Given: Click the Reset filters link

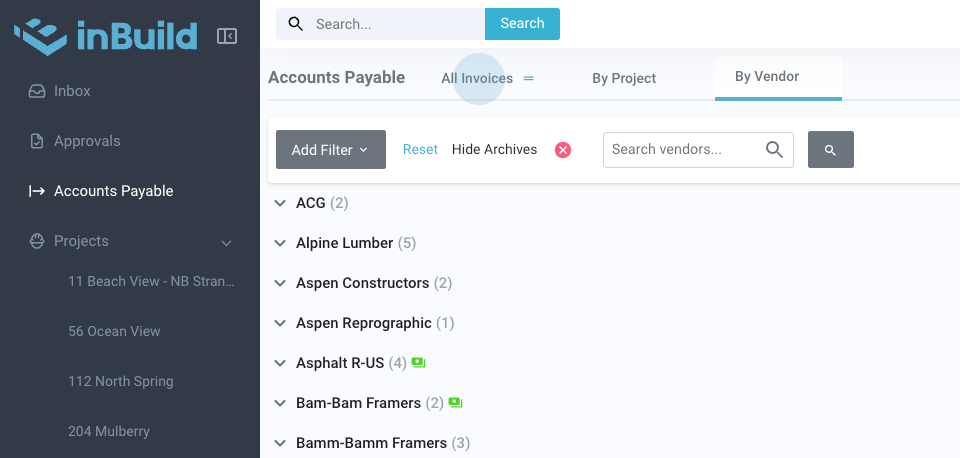Looking at the screenshot, I should point(420,150).
